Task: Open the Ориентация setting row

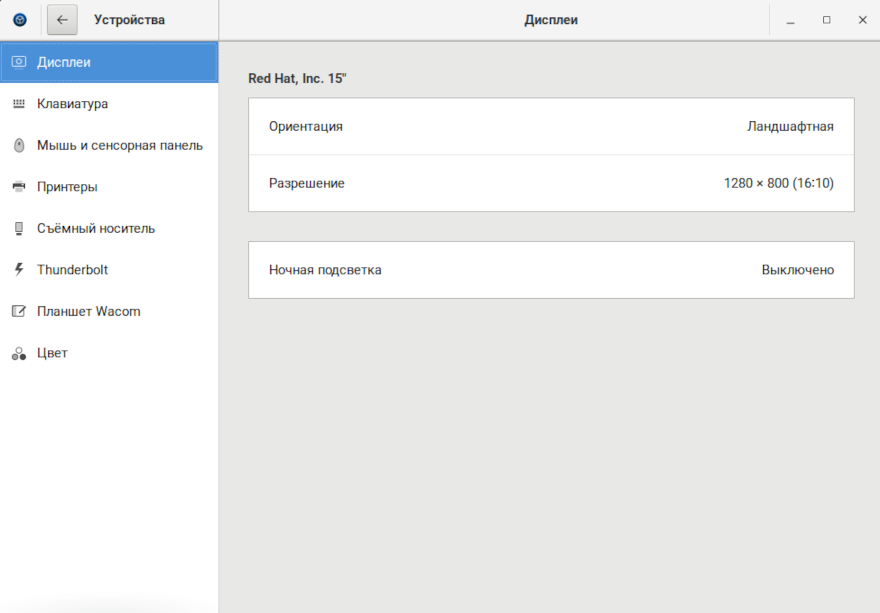Action: [x=306, y=127]
